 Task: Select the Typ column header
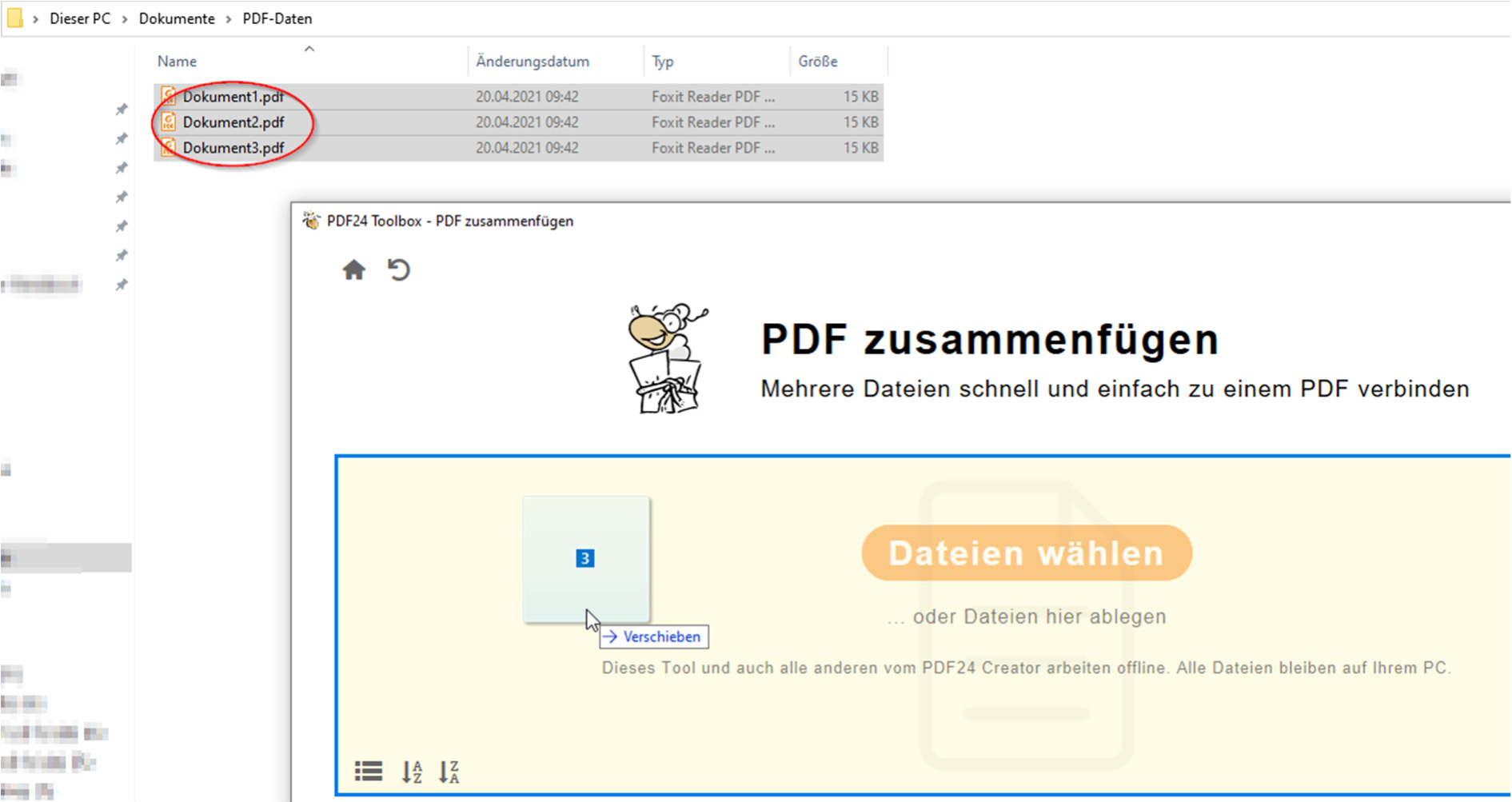click(662, 61)
